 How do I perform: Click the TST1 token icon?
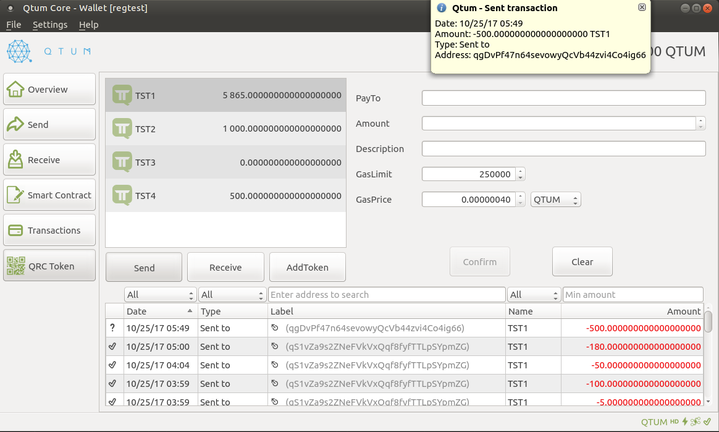pyautogui.click(x=122, y=95)
